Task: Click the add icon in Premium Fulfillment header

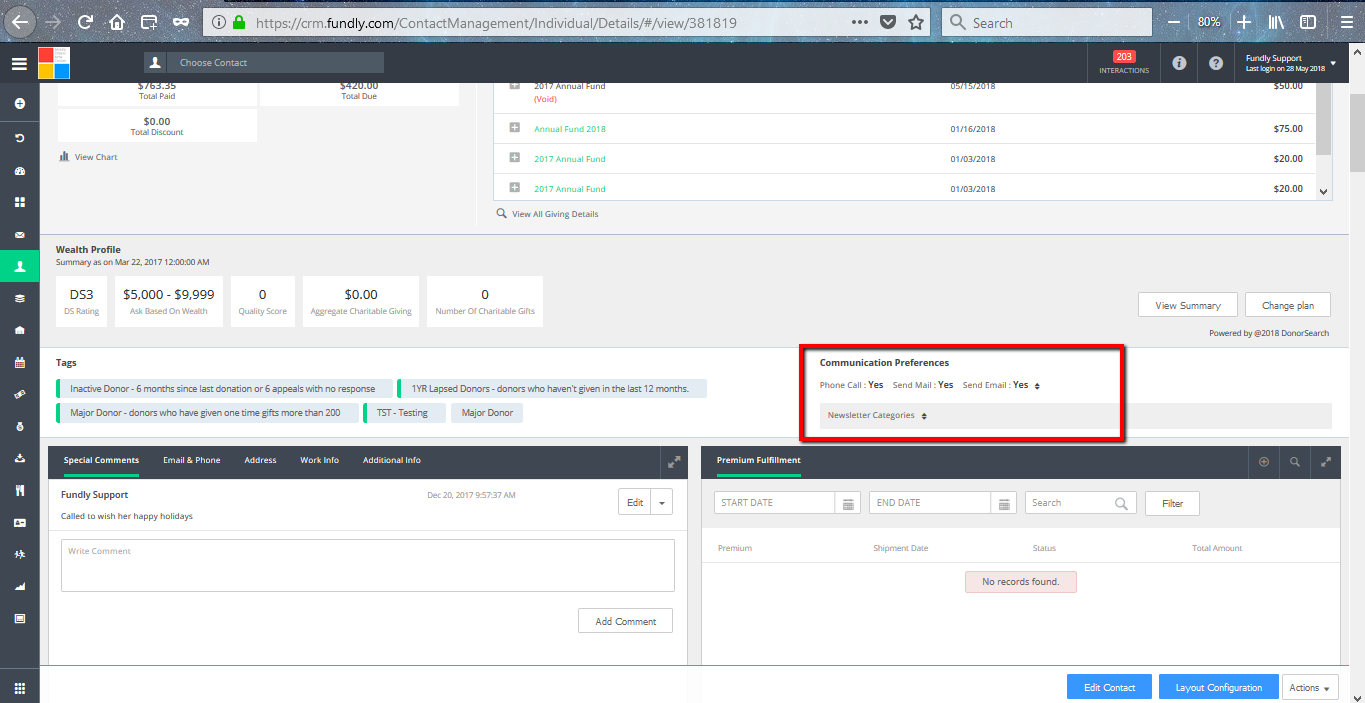Action: [x=1264, y=462]
